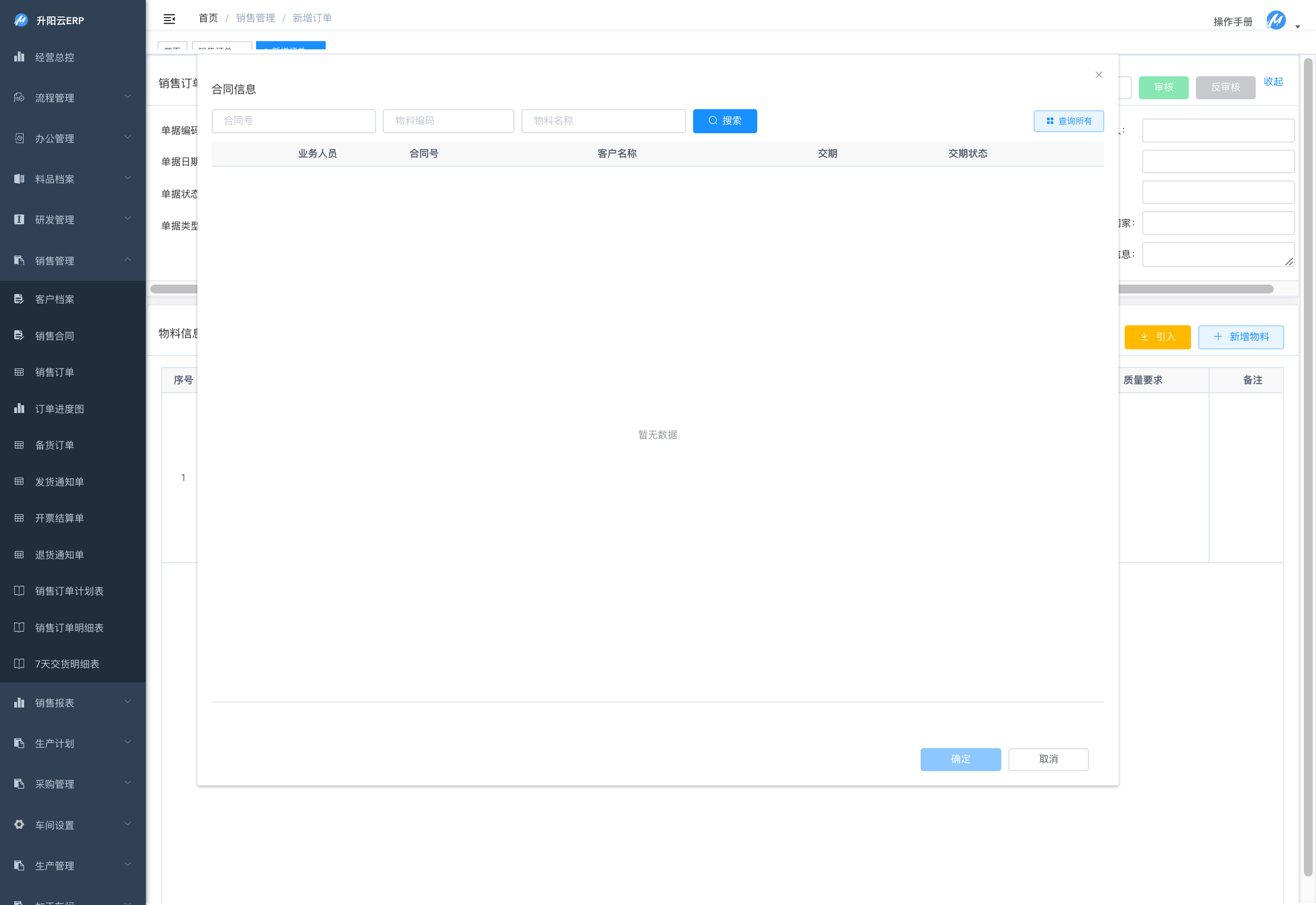Open 发货通知单 menu item
Screen dimensions: 1316x905
(59, 482)
